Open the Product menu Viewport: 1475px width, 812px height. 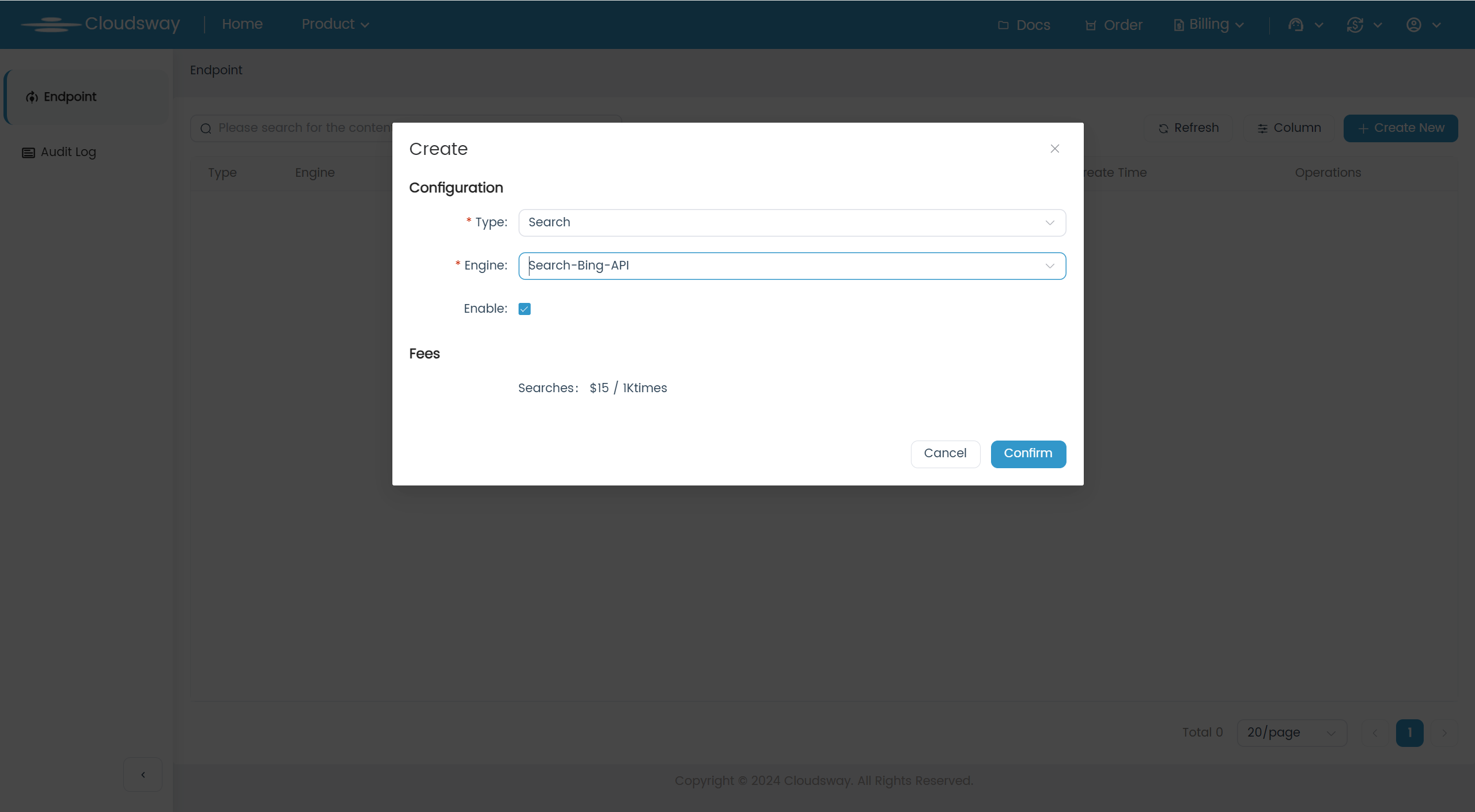pyautogui.click(x=334, y=24)
